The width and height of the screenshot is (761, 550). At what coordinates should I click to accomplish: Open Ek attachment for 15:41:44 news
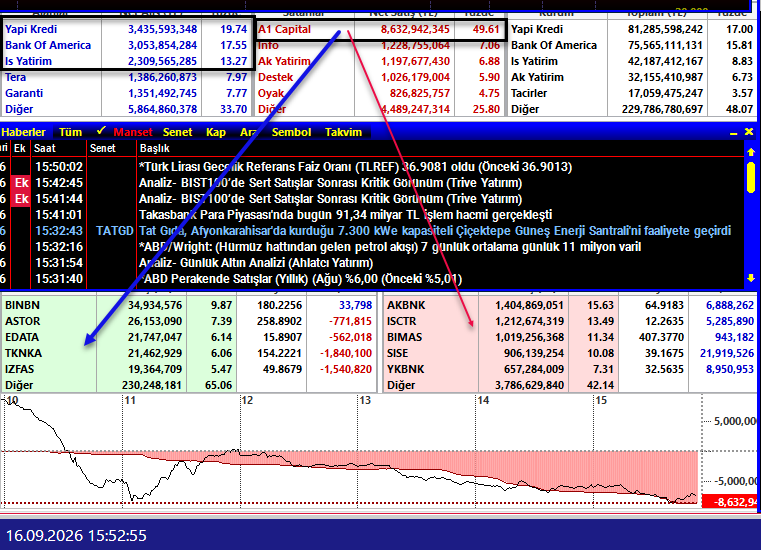pyautogui.click(x=21, y=199)
